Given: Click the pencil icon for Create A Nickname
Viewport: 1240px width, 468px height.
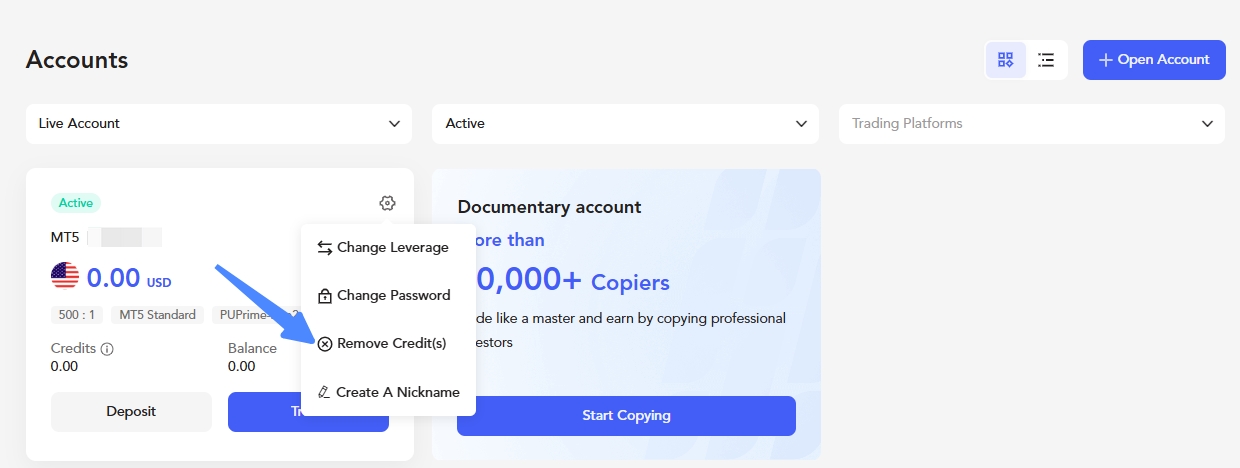Looking at the screenshot, I should point(324,392).
